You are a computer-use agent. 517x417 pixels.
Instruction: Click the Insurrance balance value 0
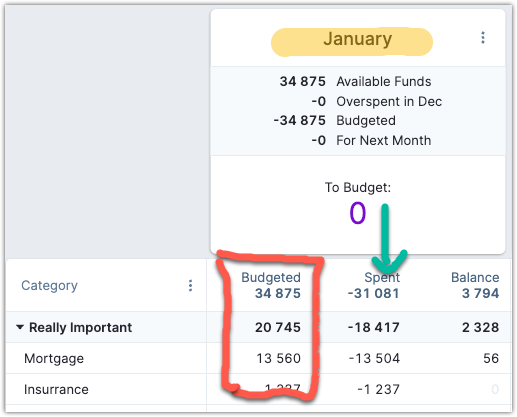click(495, 389)
